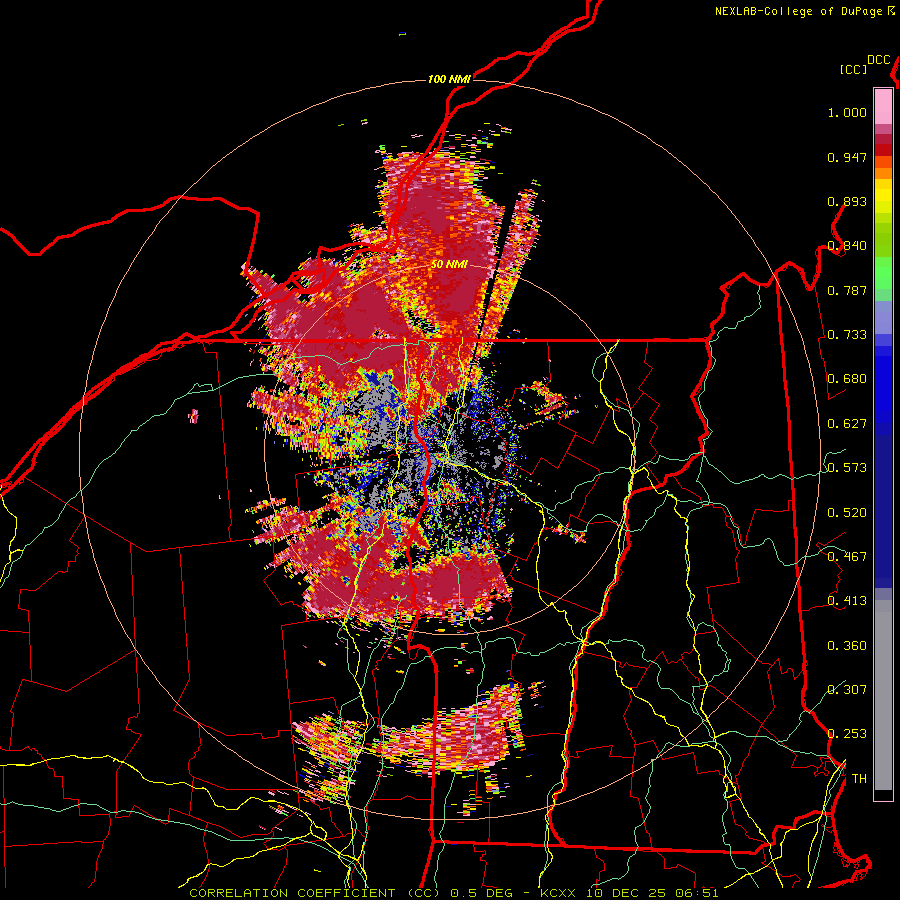Click the 0.680 scale value
Image resolution: width=900 pixels, height=900 pixels.
click(x=847, y=379)
